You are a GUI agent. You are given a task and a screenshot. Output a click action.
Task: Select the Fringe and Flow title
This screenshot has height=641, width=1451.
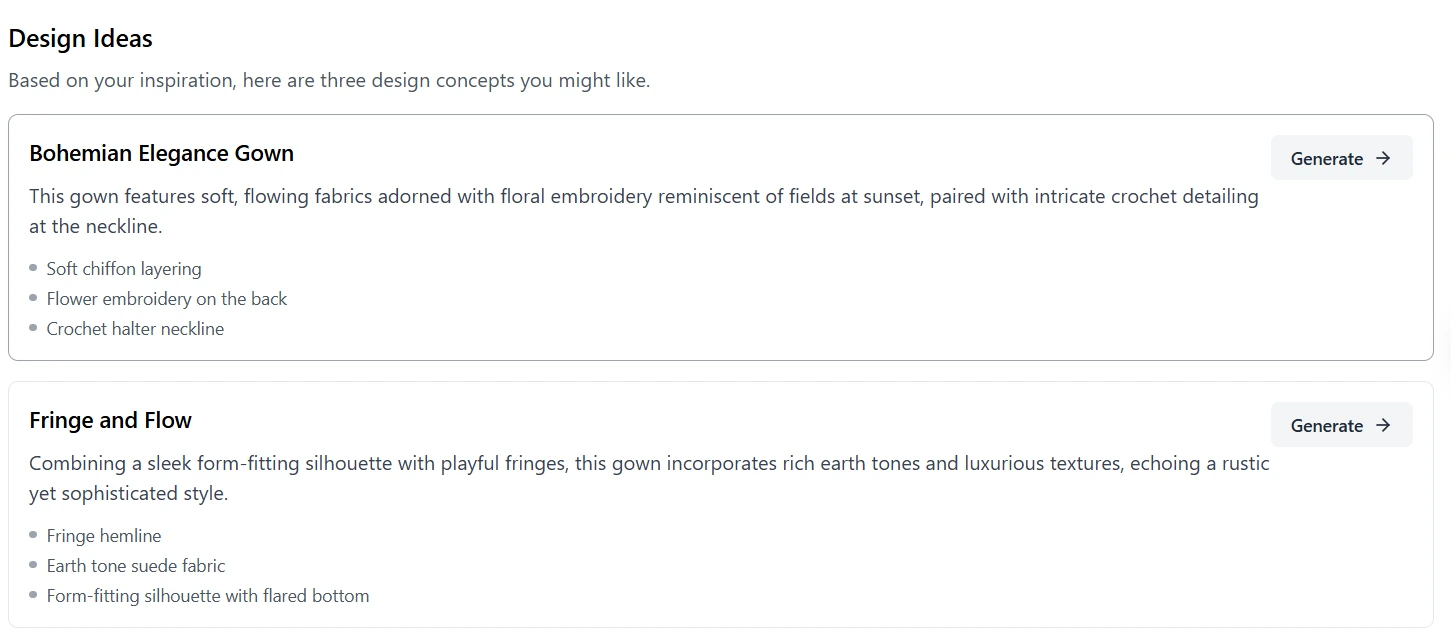[110, 420]
